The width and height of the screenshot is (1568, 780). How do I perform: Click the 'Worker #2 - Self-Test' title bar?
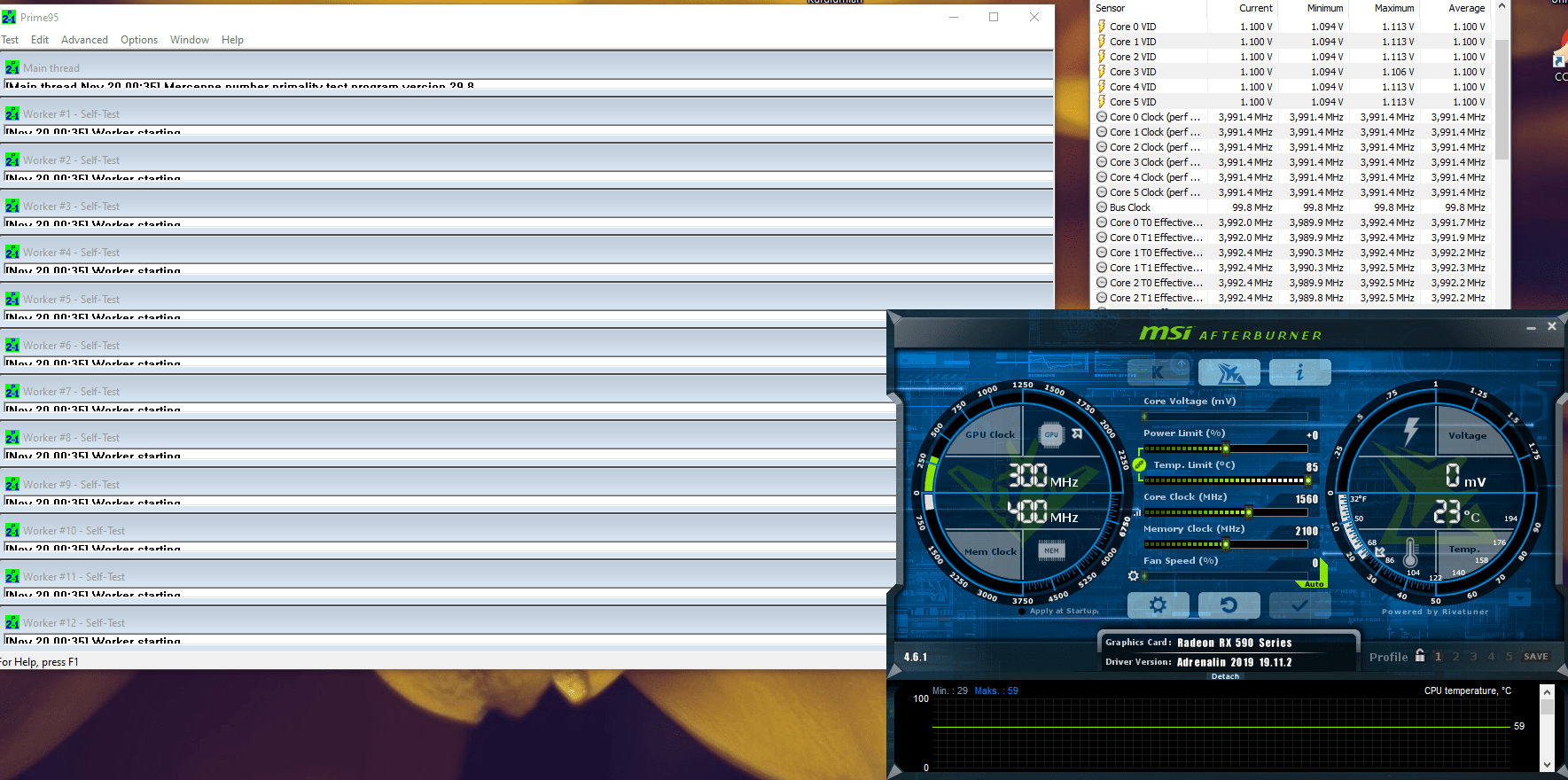coord(528,160)
